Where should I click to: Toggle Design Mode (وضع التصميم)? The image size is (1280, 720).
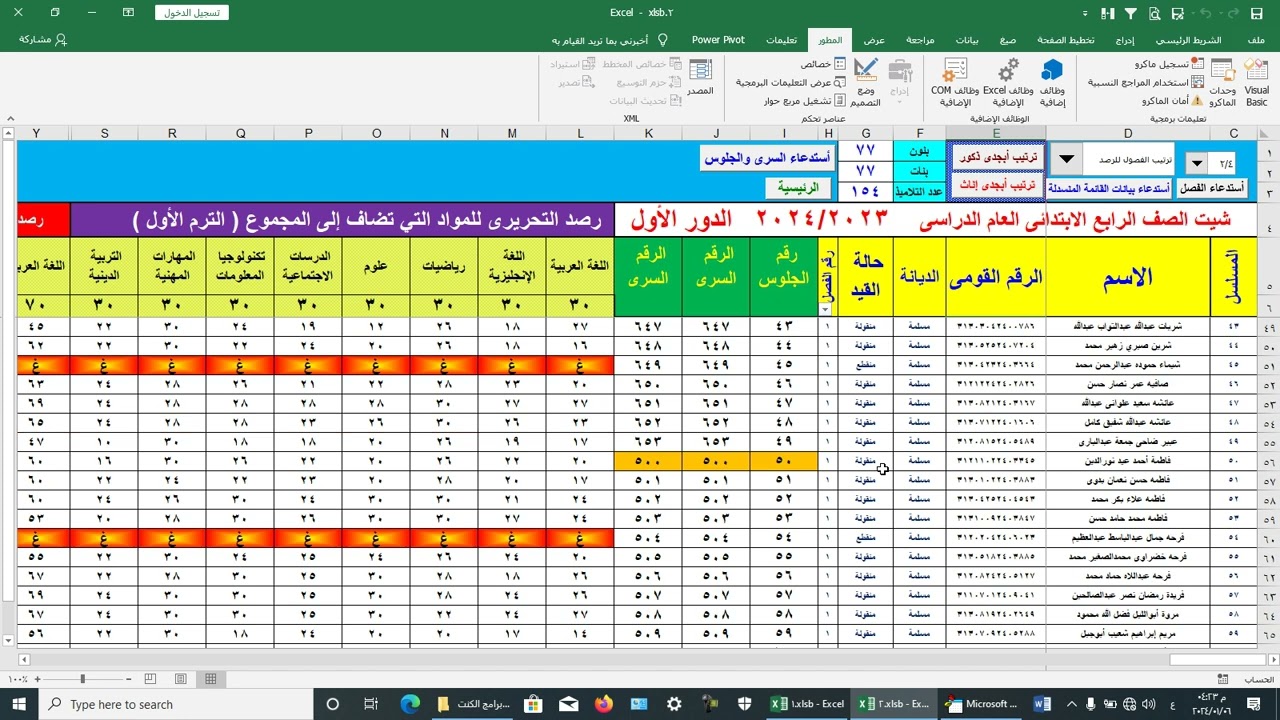[865, 82]
